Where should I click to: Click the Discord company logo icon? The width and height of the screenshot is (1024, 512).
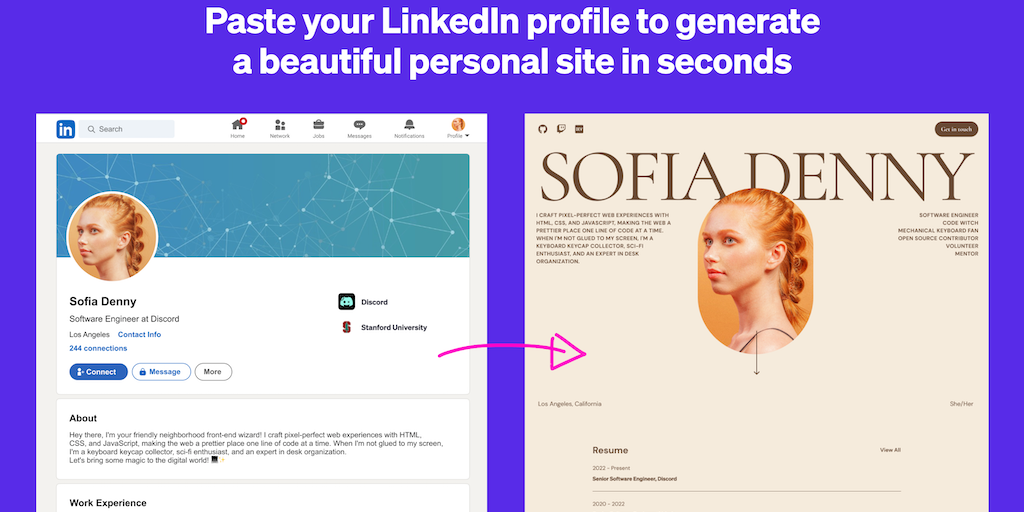pyautogui.click(x=347, y=301)
